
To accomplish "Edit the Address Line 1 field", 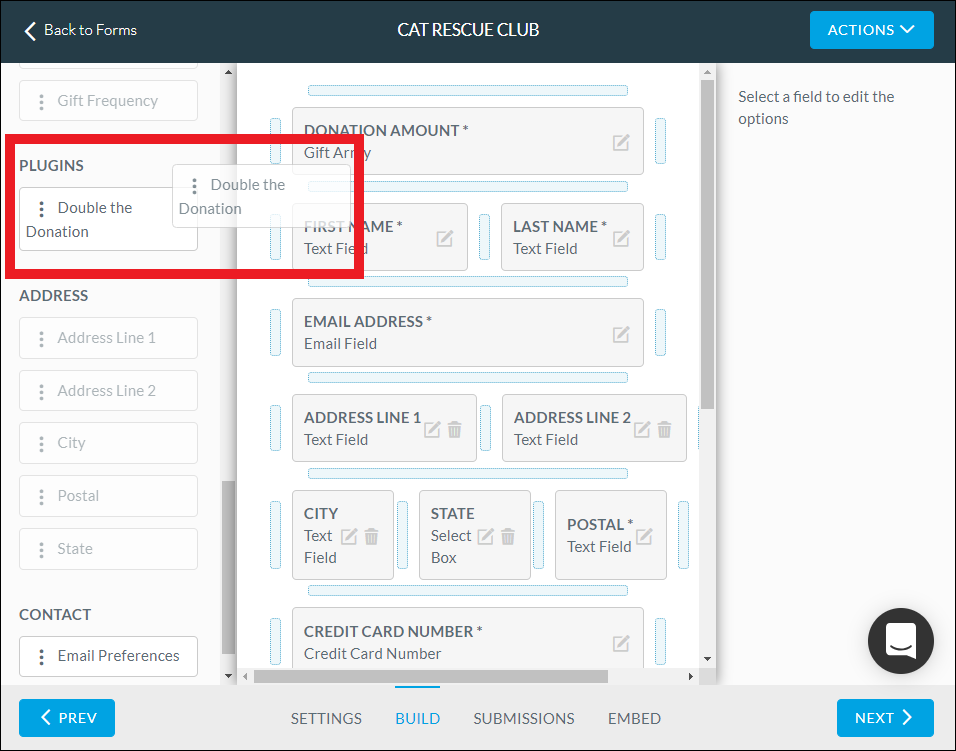I will pos(432,430).
